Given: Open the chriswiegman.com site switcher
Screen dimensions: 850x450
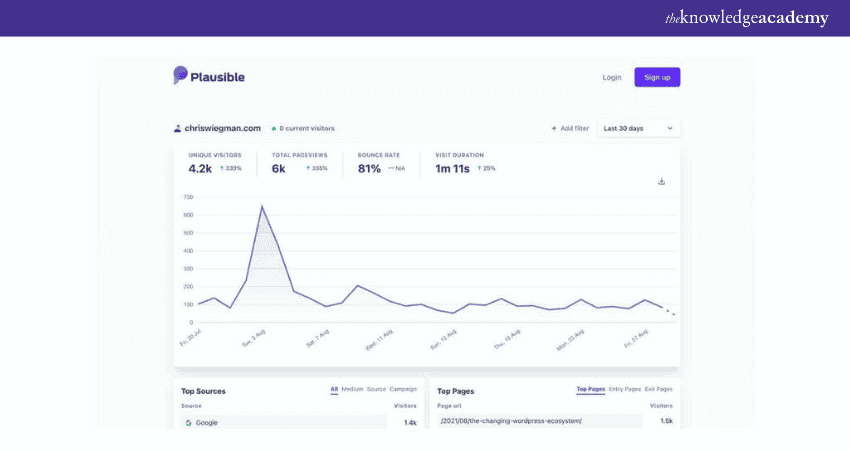Looking at the screenshot, I should pyautogui.click(x=222, y=129).
